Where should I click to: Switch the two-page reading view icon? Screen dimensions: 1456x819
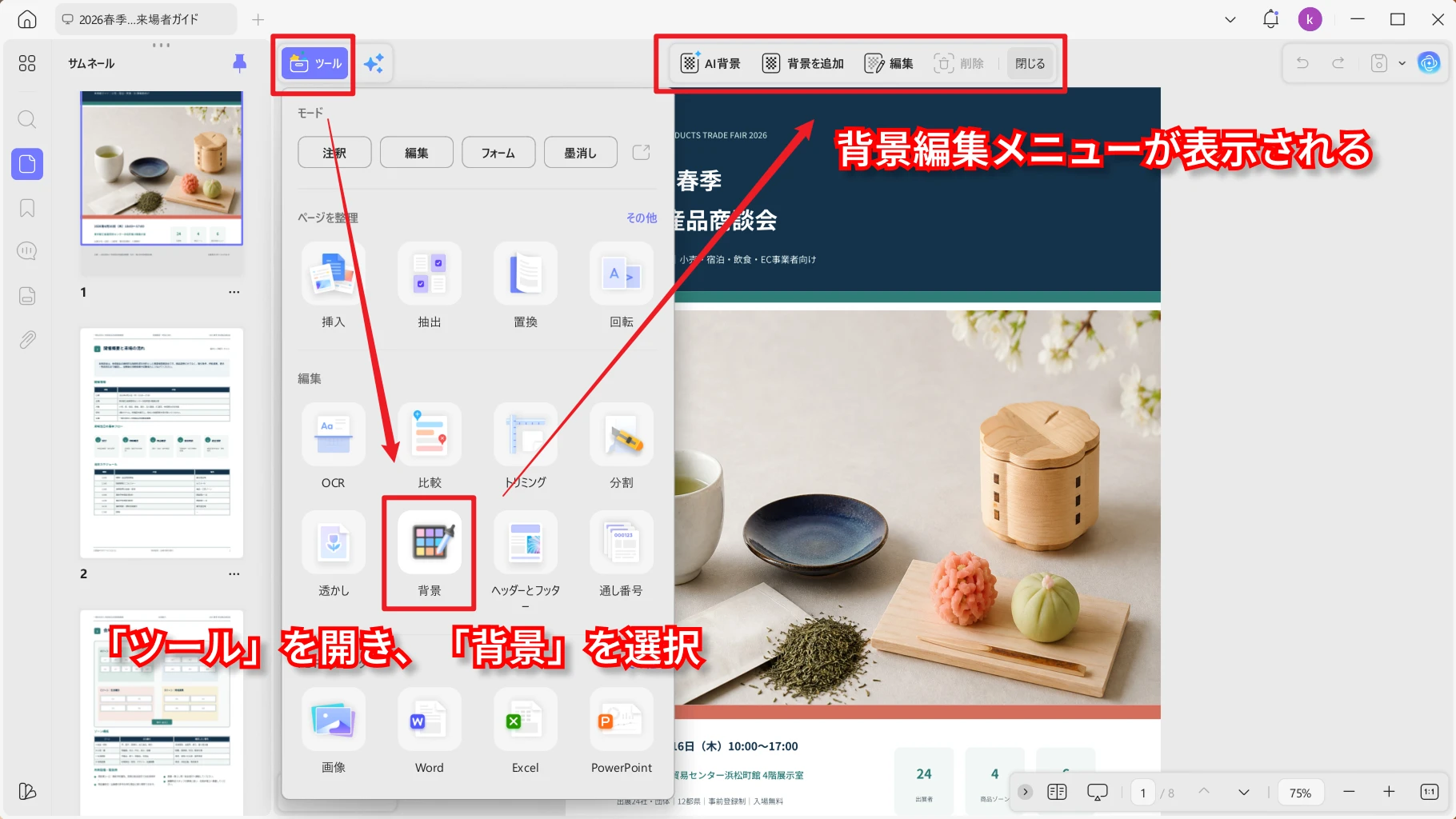1057,792
